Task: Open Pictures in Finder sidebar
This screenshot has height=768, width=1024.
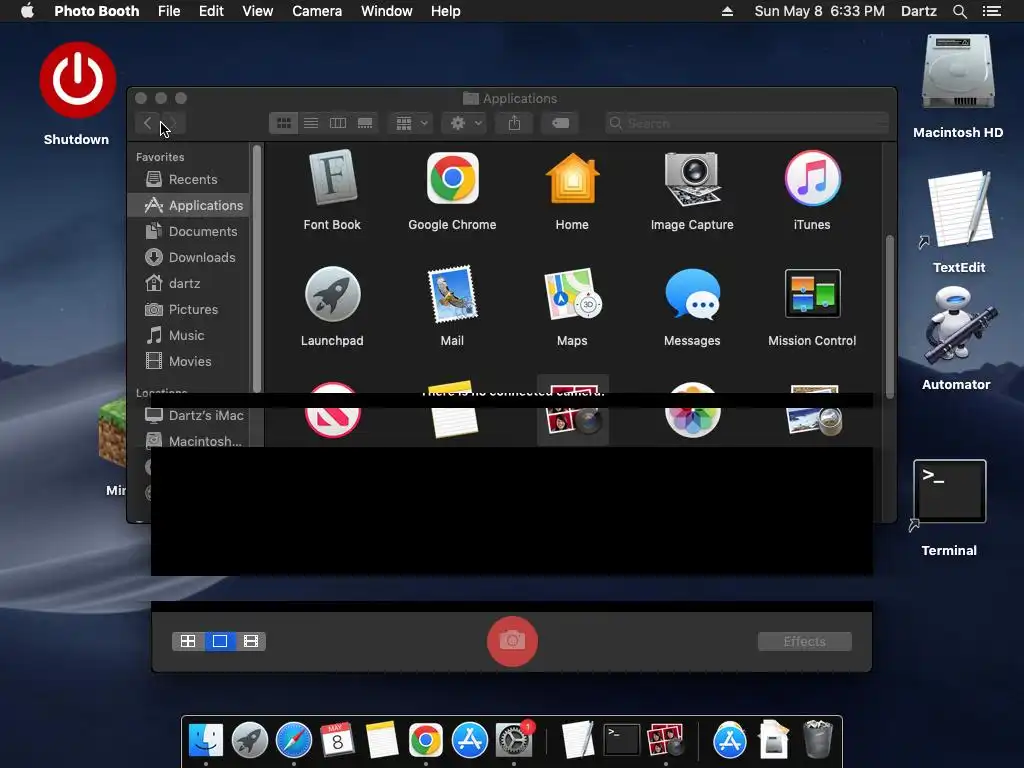Action: click(x=188, y=310)
